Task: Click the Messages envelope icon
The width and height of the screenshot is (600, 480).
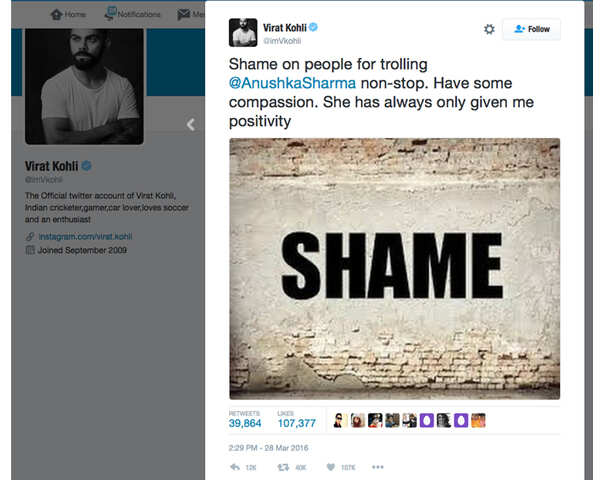Action: coord(184,14)
